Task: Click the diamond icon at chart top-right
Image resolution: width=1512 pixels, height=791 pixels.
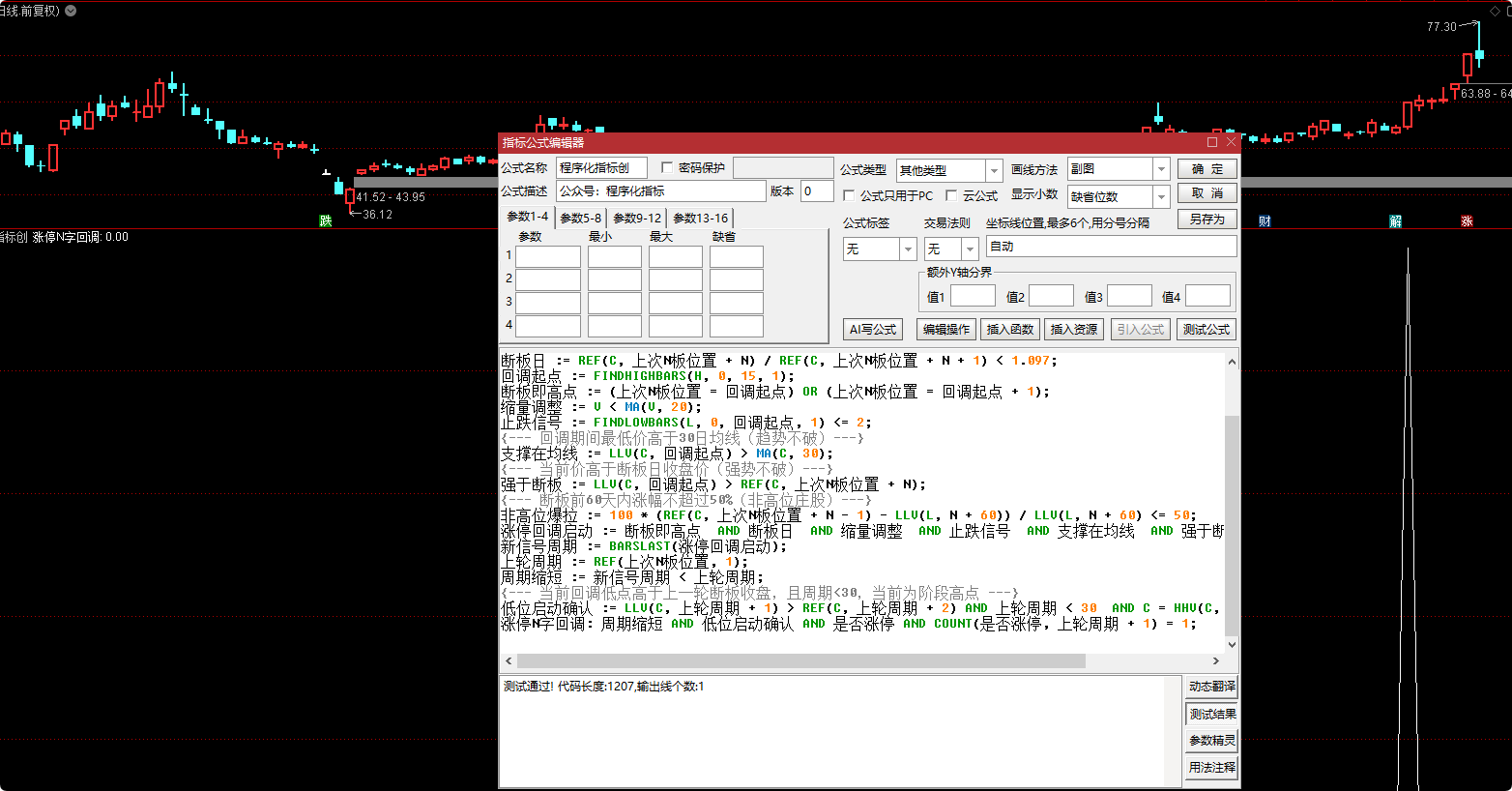Action: (x=1495, y=11)
